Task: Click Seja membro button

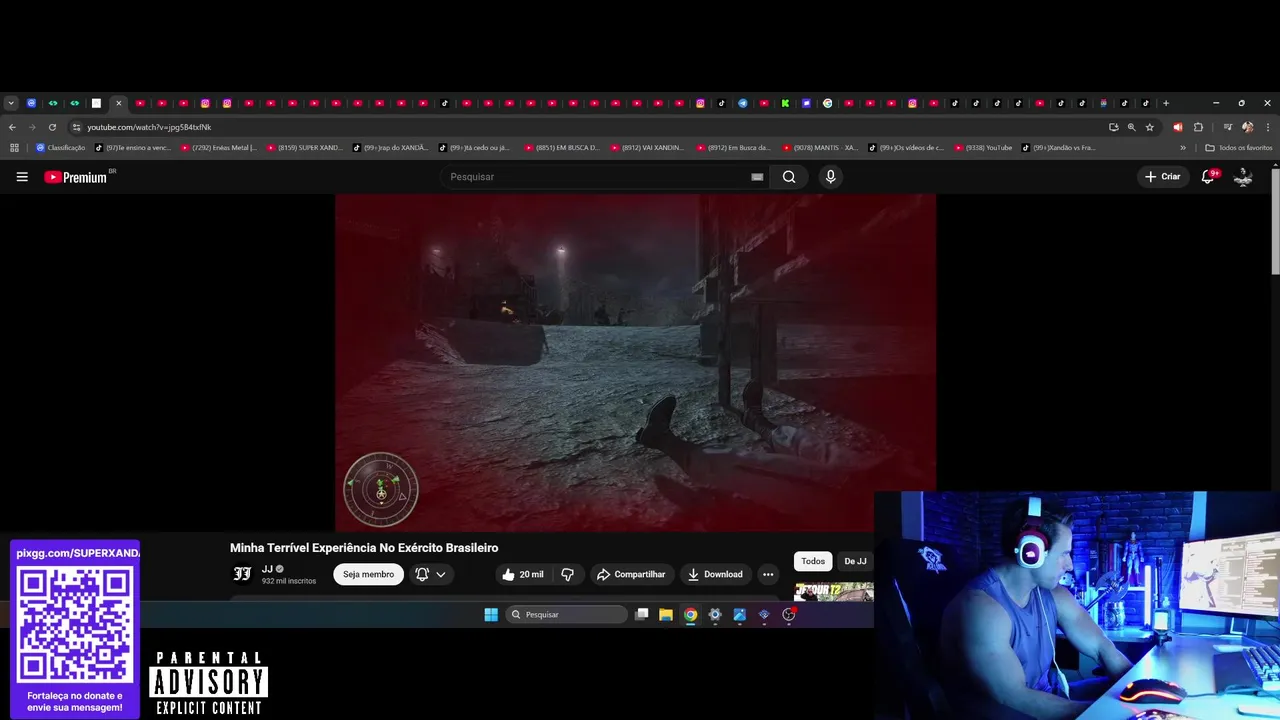Action: point(368,574)
